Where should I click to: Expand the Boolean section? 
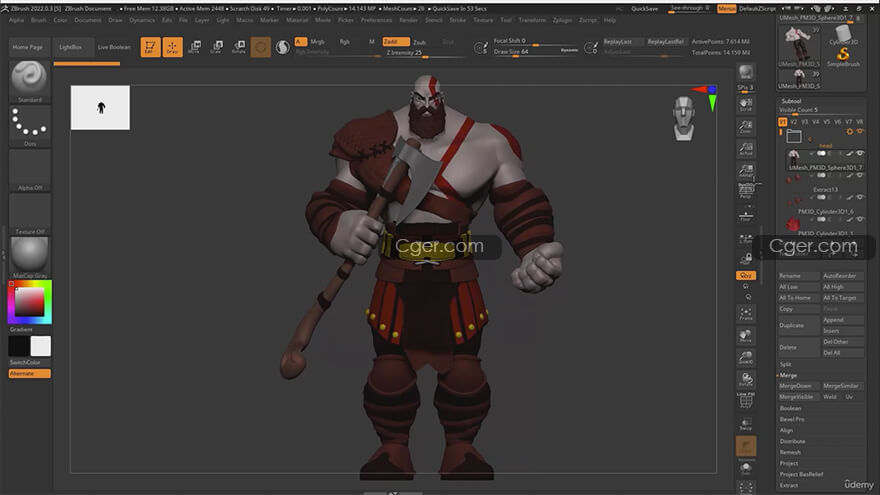point(790,408)
